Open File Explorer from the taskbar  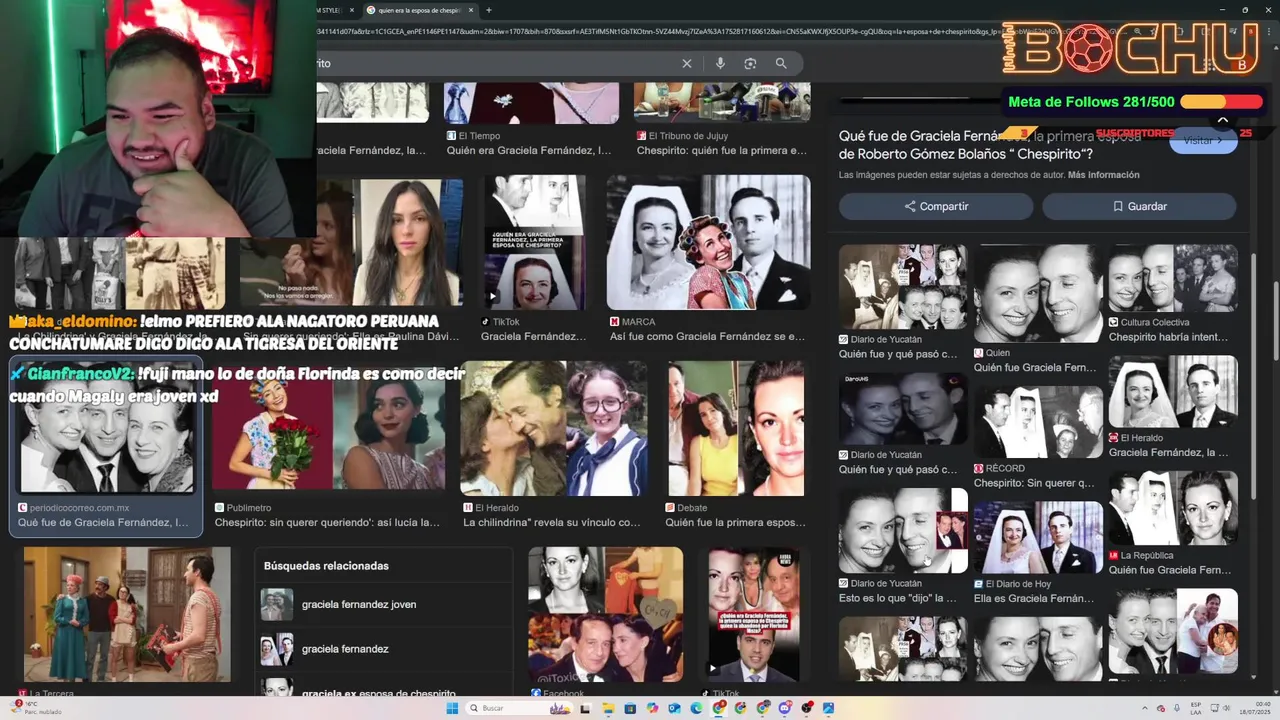pyautogui.click(x=608, y=708)
